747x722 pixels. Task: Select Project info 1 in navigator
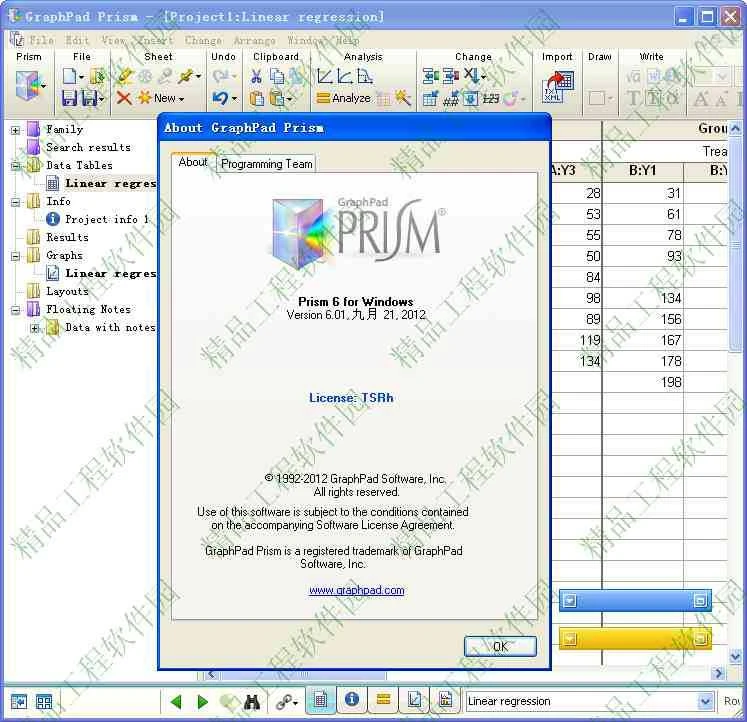(107, 219)
